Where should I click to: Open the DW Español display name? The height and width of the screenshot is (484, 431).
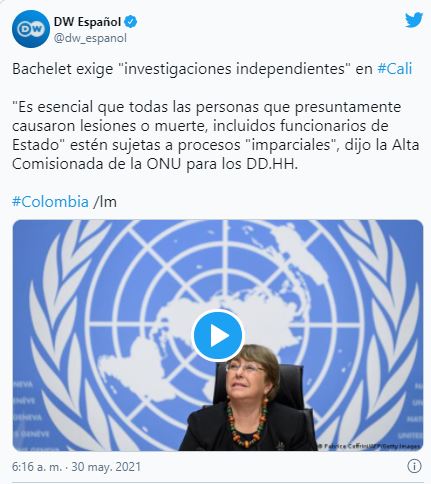[87, 22]
